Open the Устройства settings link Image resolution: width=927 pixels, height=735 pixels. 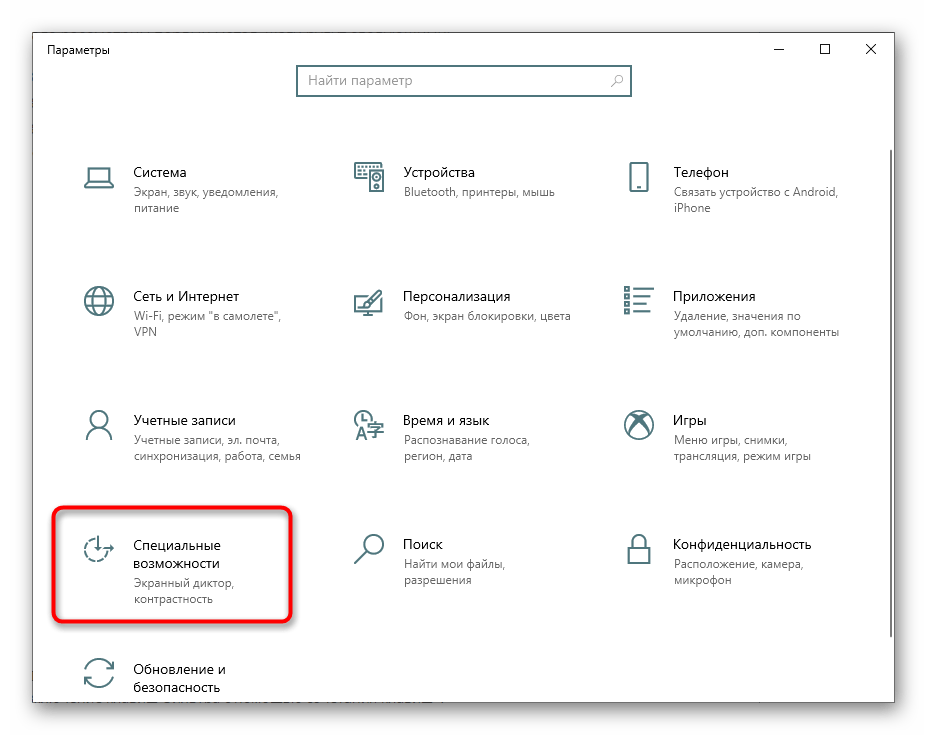439,173
